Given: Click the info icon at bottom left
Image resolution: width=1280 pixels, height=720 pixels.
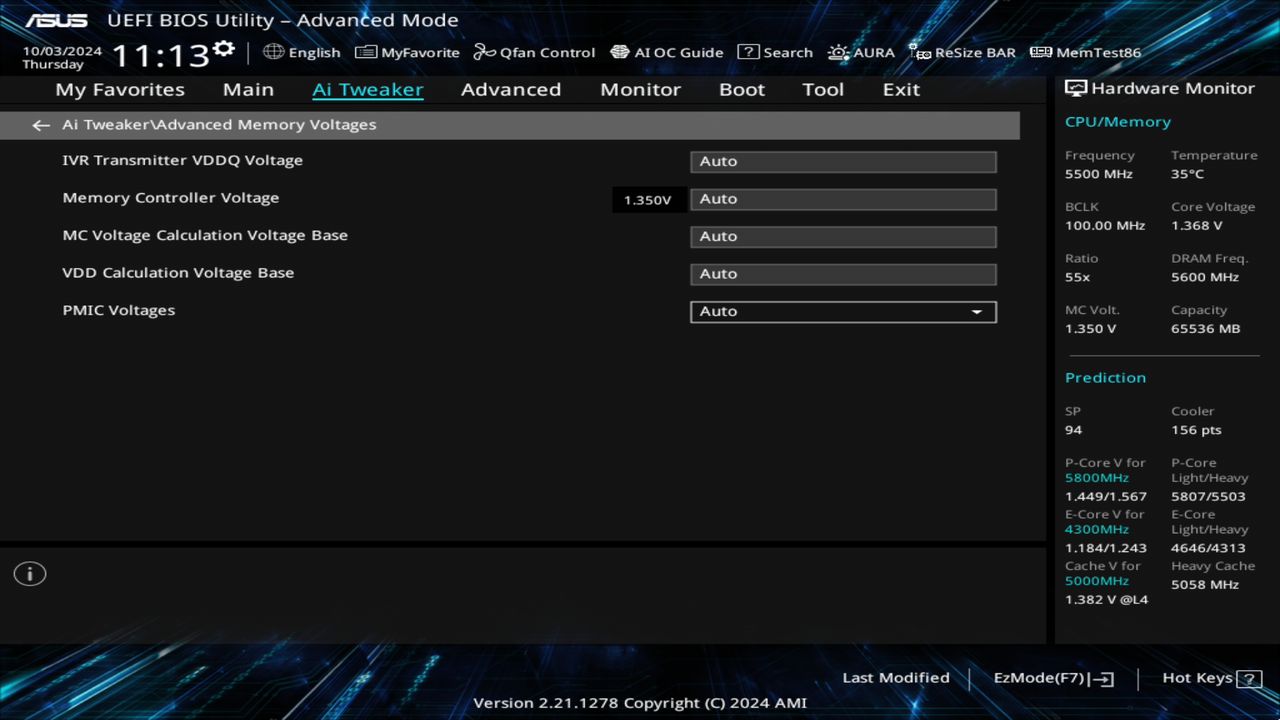Looking at the screenshot, I should (x=29, y=573).
